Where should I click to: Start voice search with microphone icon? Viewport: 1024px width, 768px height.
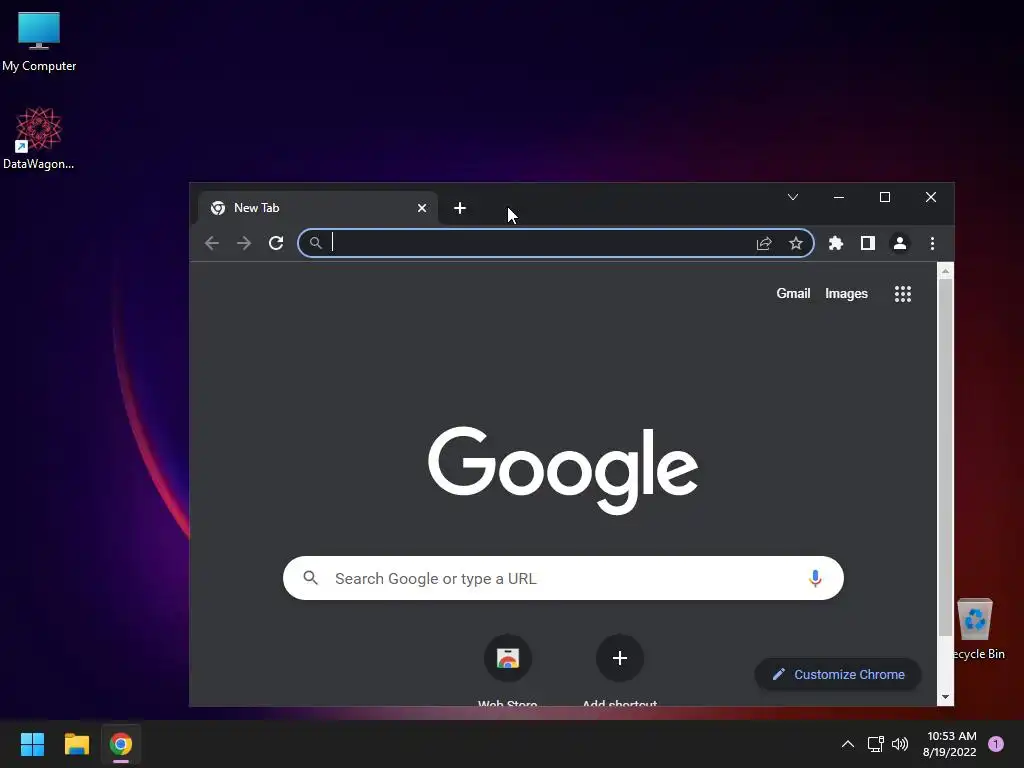tap(815, 578)
